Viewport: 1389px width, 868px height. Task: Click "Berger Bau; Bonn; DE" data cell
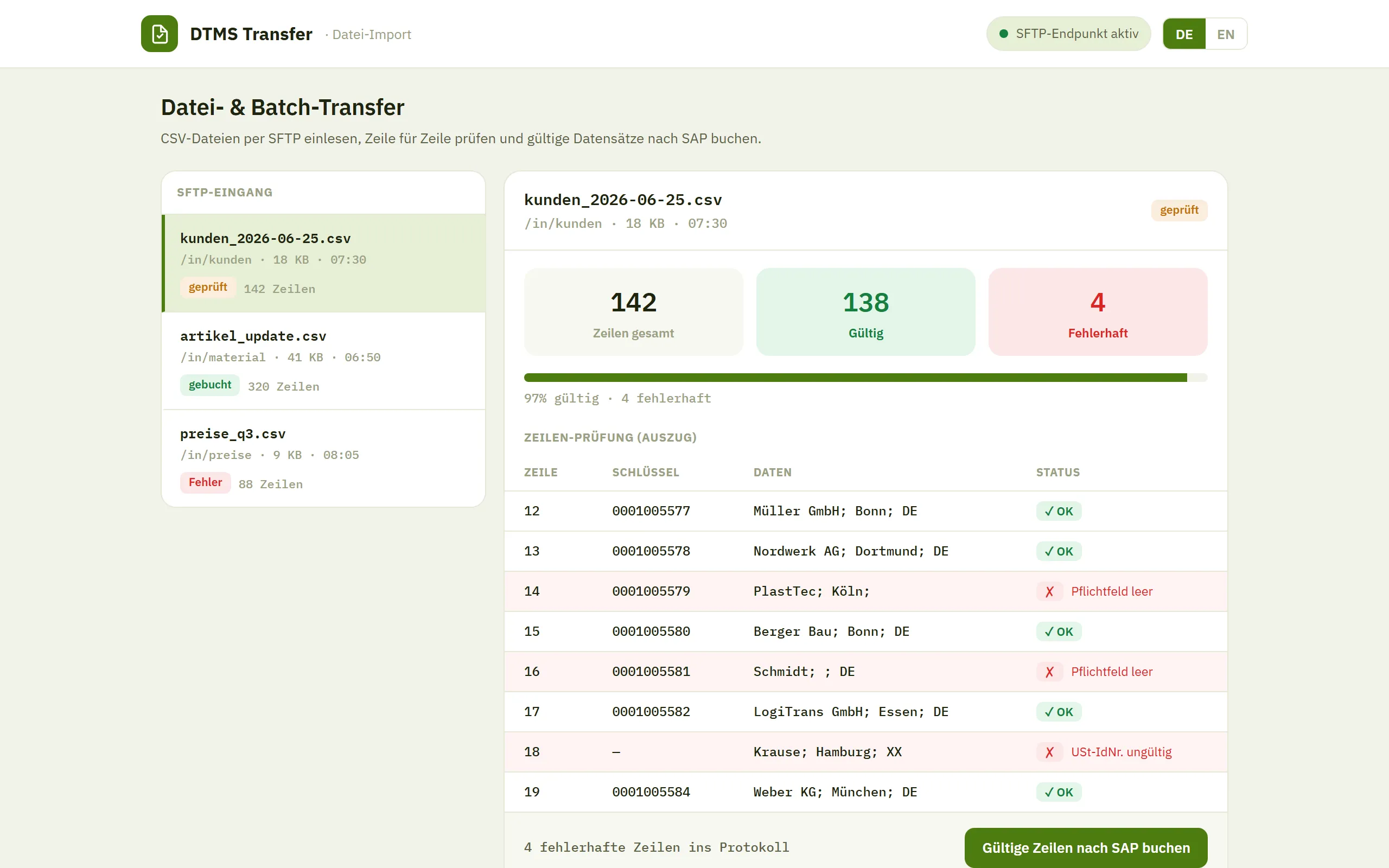(831, 631)
